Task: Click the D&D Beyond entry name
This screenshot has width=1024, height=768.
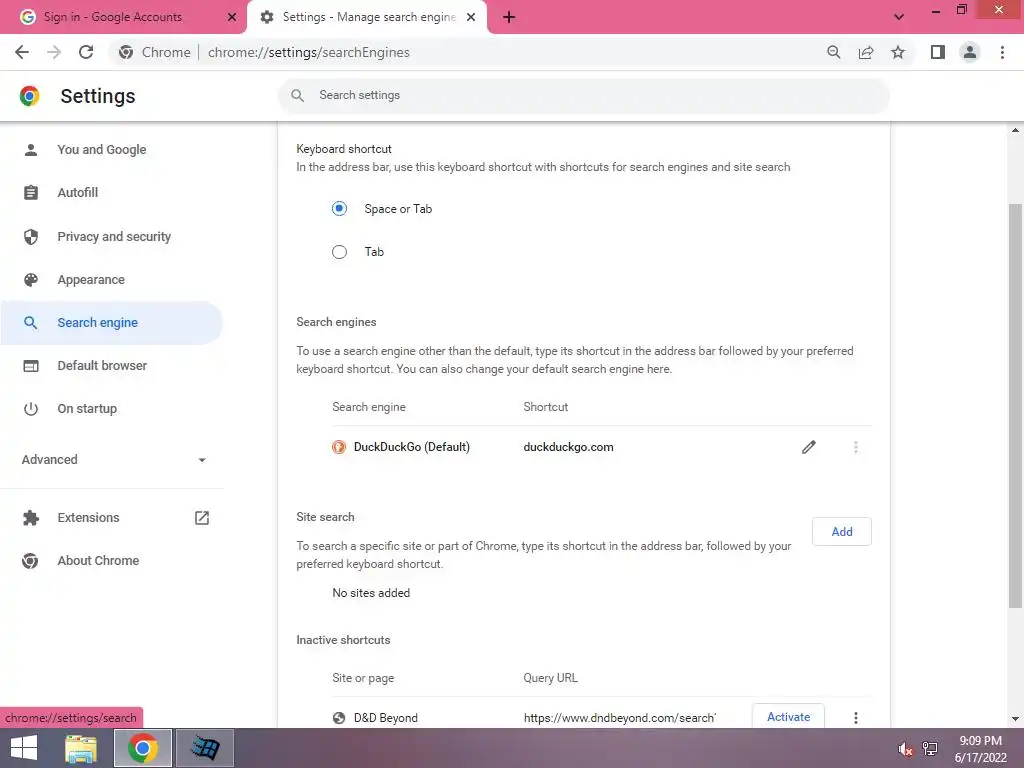Action: [x=385, y=718]
